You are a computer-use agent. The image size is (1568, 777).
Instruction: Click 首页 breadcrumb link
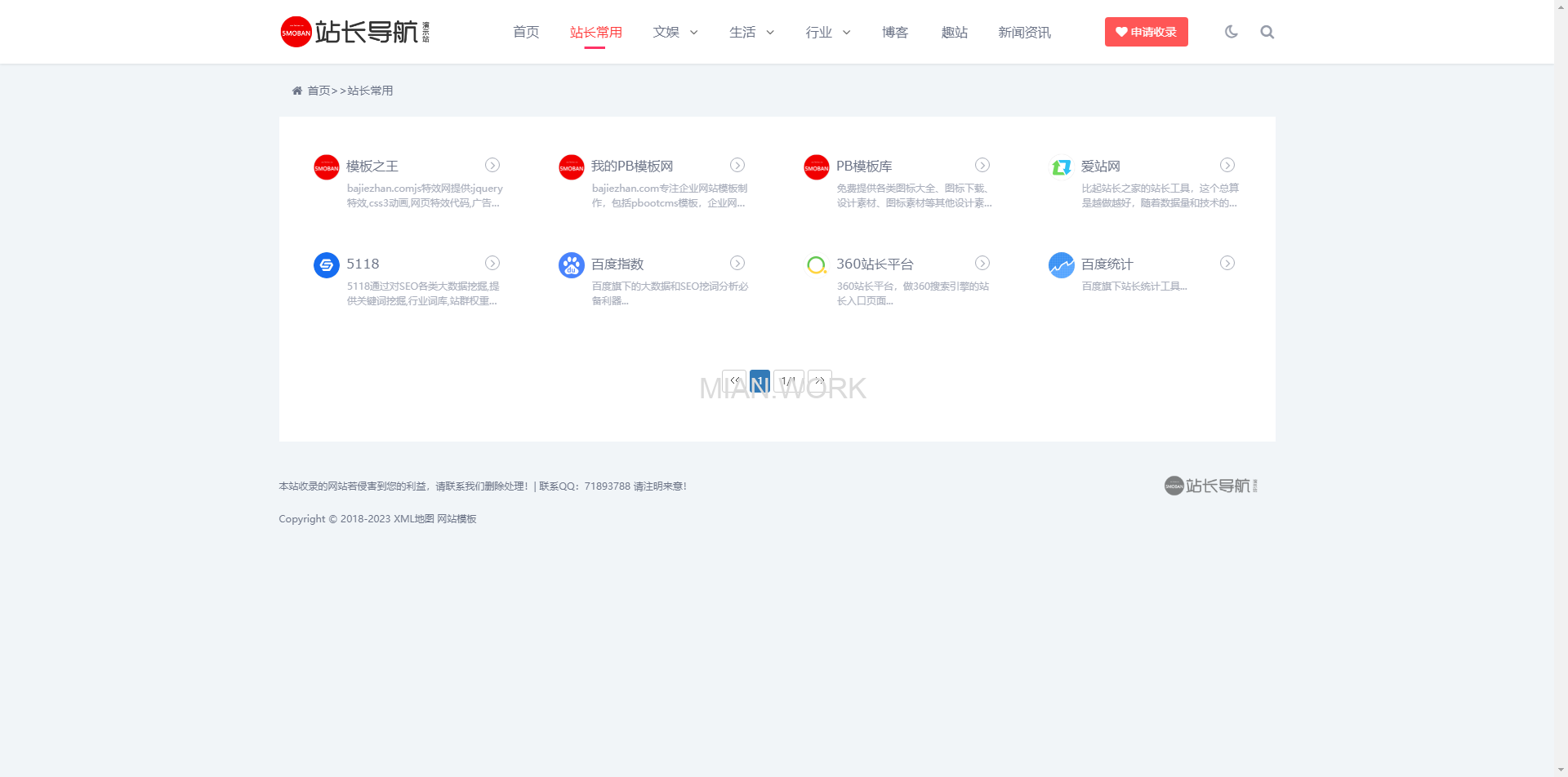coord(318,91)
